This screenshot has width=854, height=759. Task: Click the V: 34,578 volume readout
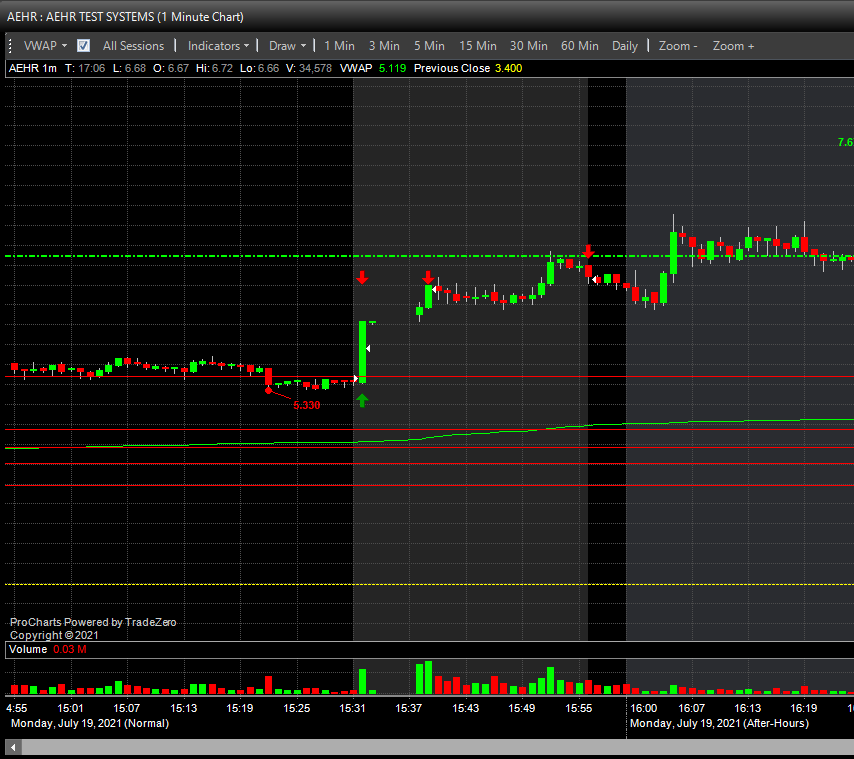(309, 68)
